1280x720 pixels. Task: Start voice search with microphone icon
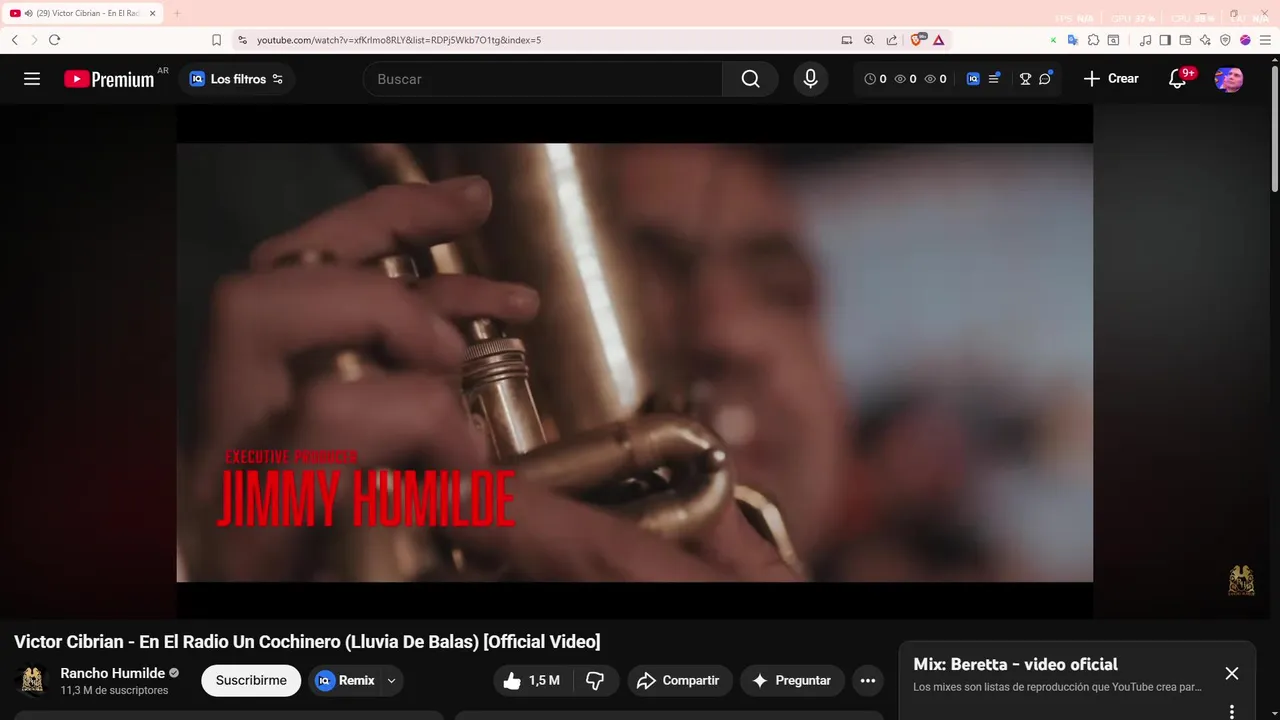pyautogui.click(x=811, y=79)
